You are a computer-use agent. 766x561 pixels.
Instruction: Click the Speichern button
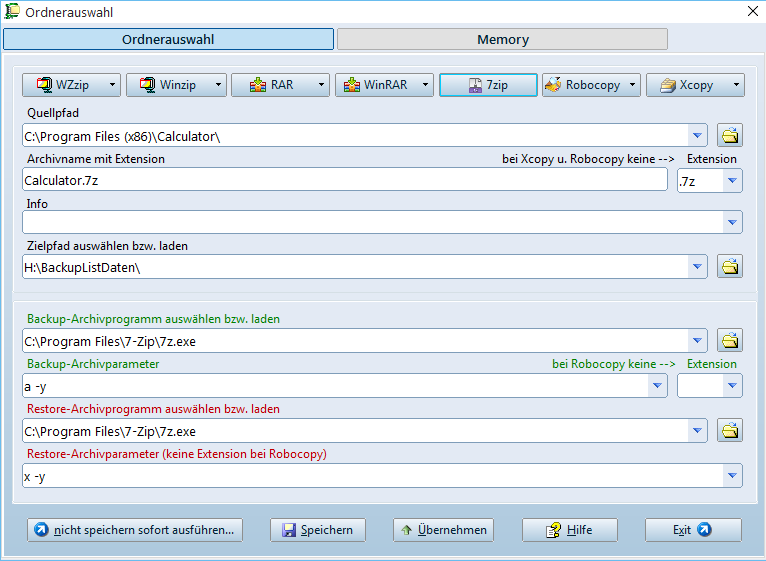coord(318,530)
